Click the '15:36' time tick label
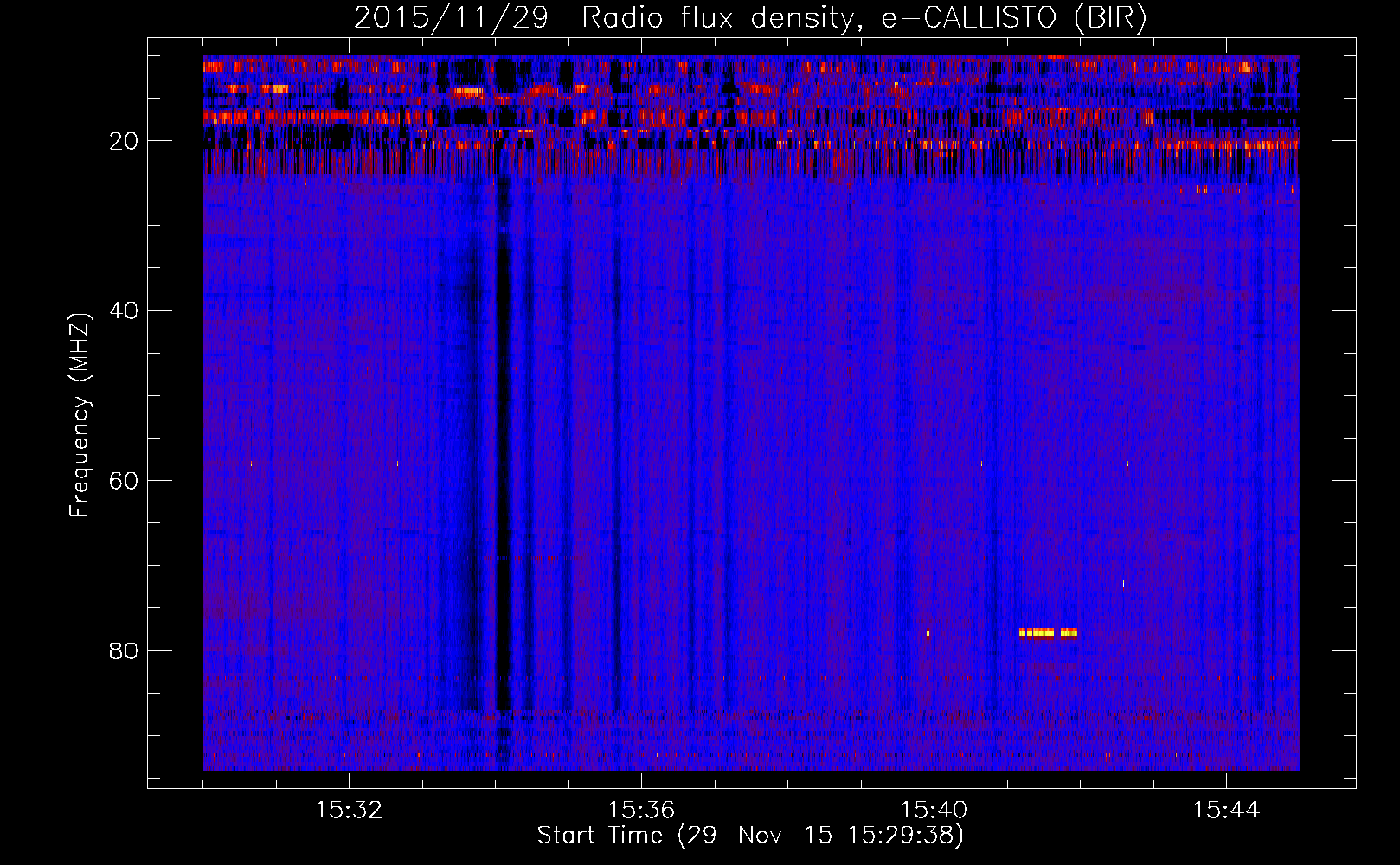 641,811
